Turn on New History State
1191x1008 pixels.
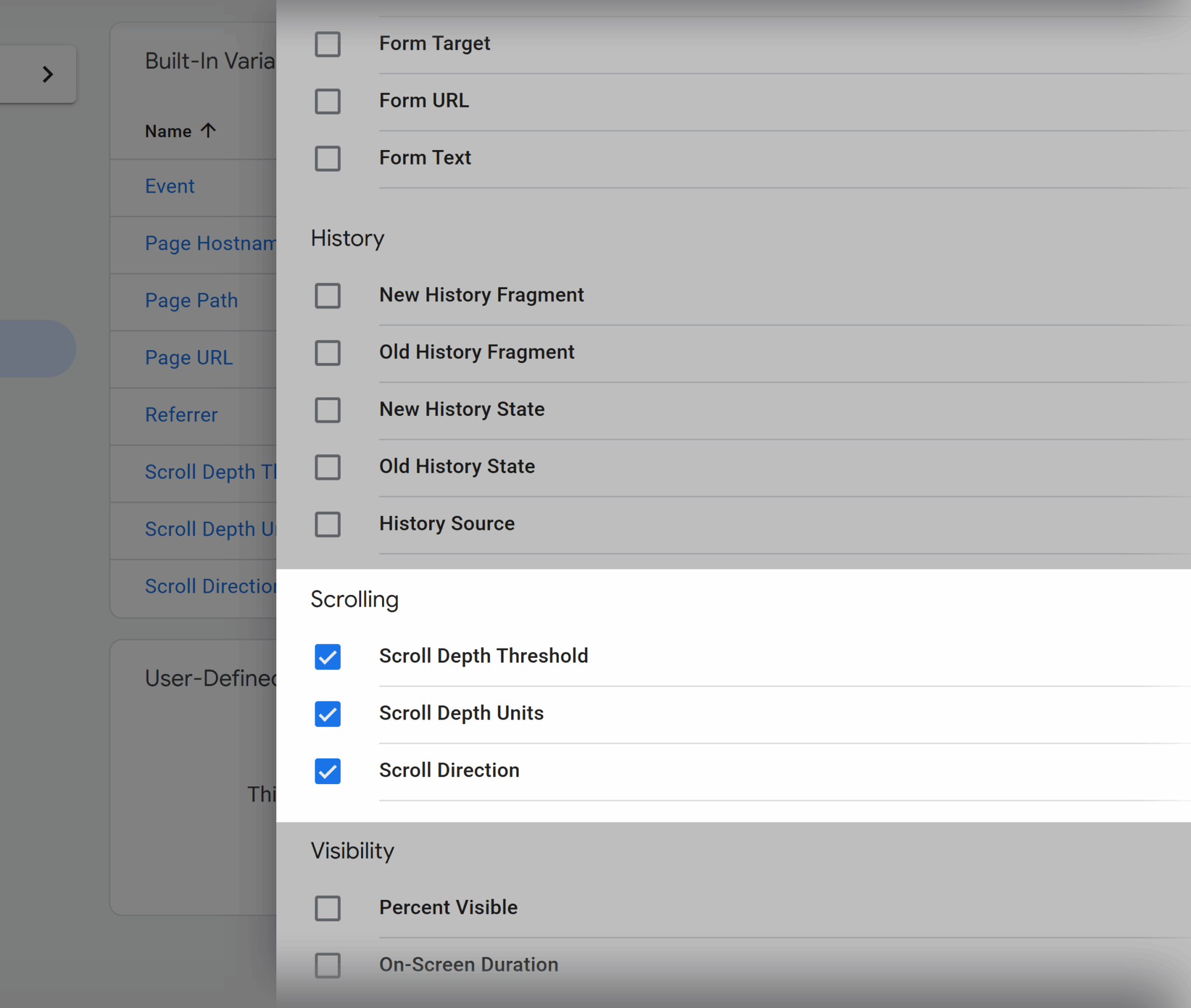tap(327, 409)
